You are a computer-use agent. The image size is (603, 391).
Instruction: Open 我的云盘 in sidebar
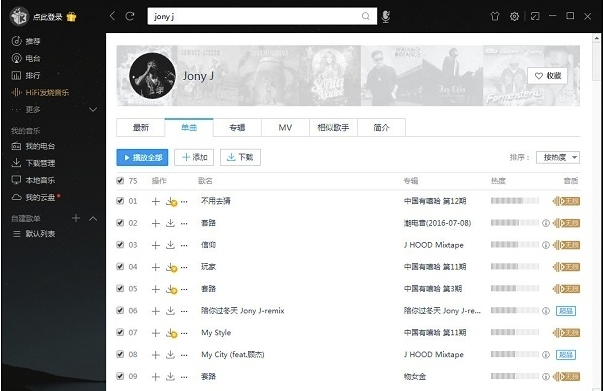(33, 197)
